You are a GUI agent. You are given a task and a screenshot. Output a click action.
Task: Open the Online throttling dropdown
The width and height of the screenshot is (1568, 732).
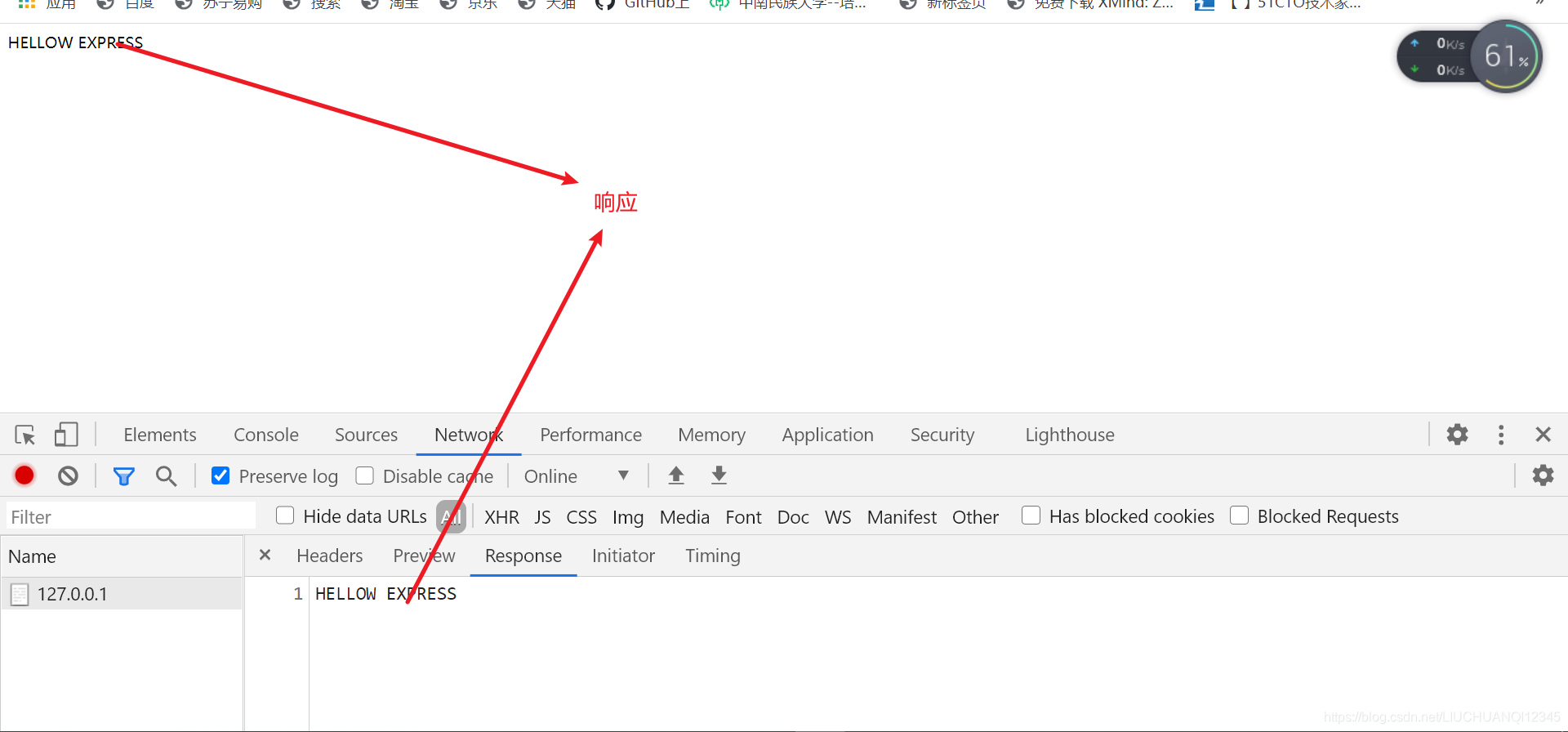click(x=577, y=476)
